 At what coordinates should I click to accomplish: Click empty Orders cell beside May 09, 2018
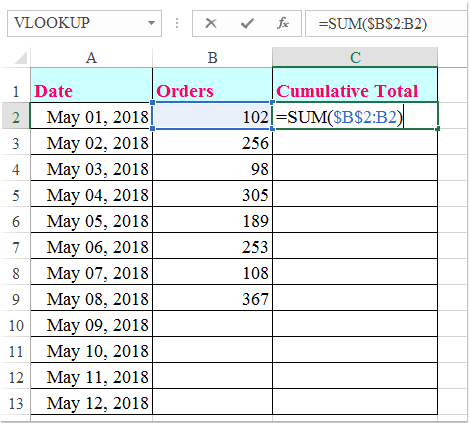tap(212, 324)
